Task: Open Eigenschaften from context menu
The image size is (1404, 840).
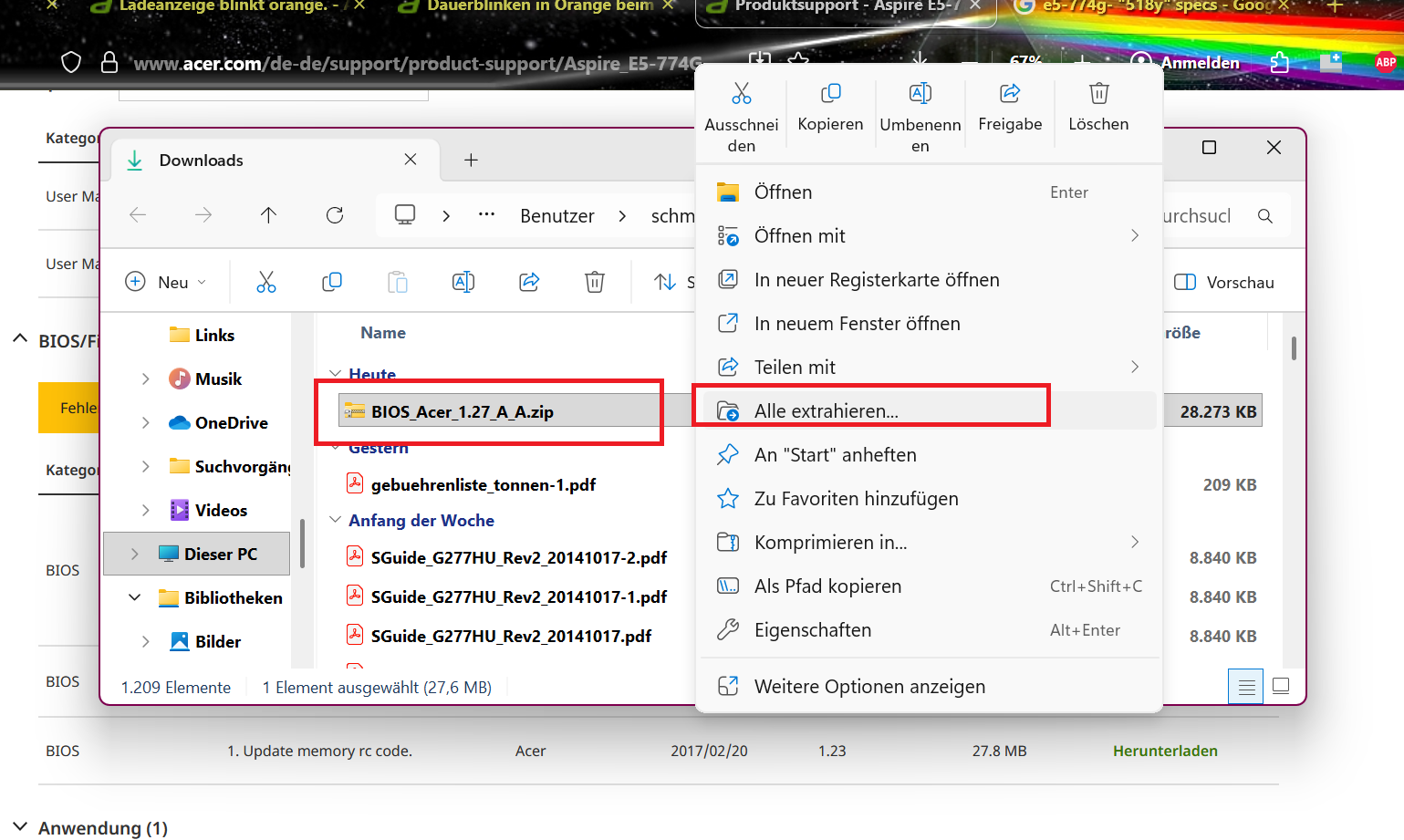Action: pos(929,630)
